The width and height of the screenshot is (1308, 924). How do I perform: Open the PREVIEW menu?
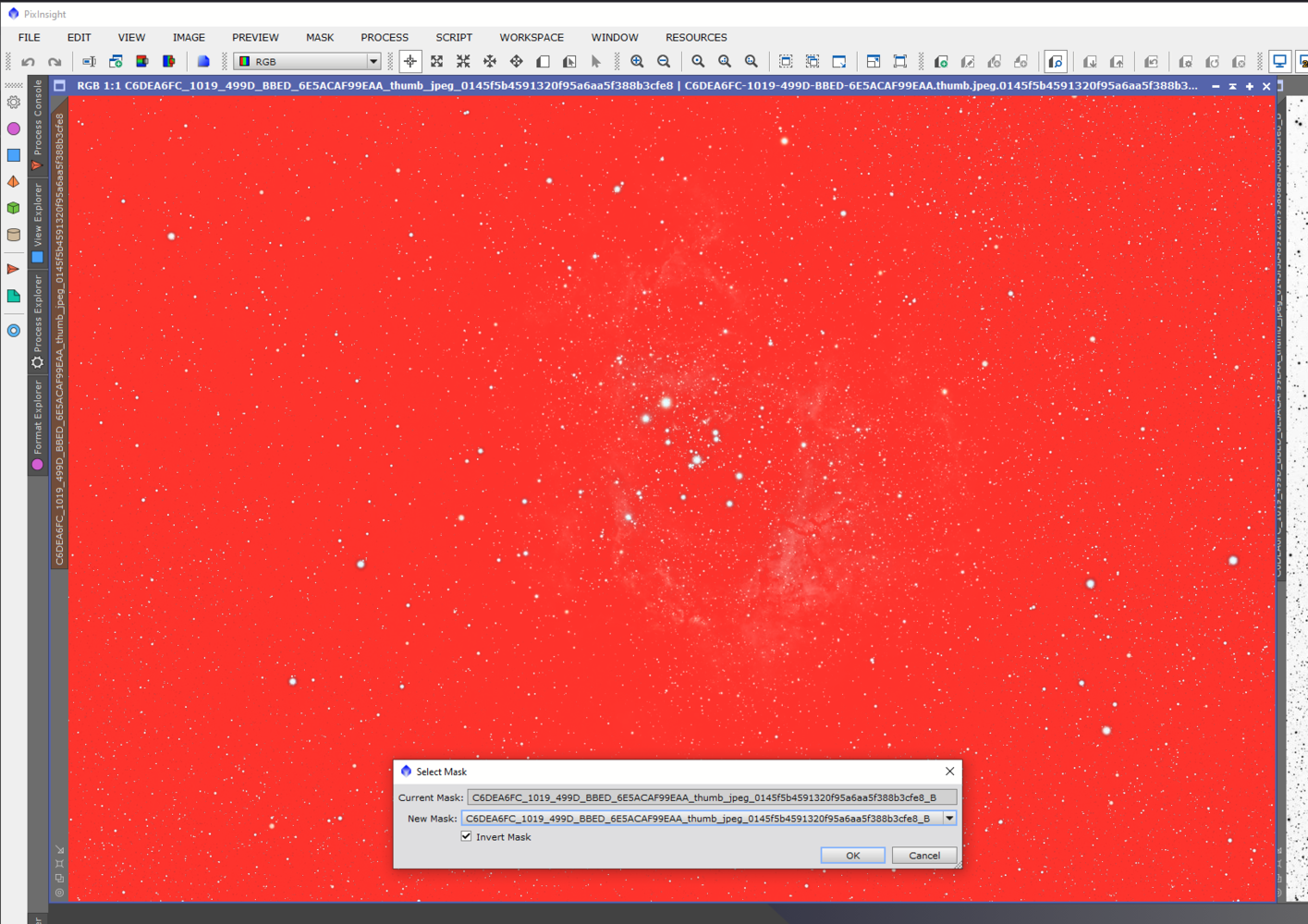coord(255,38)
